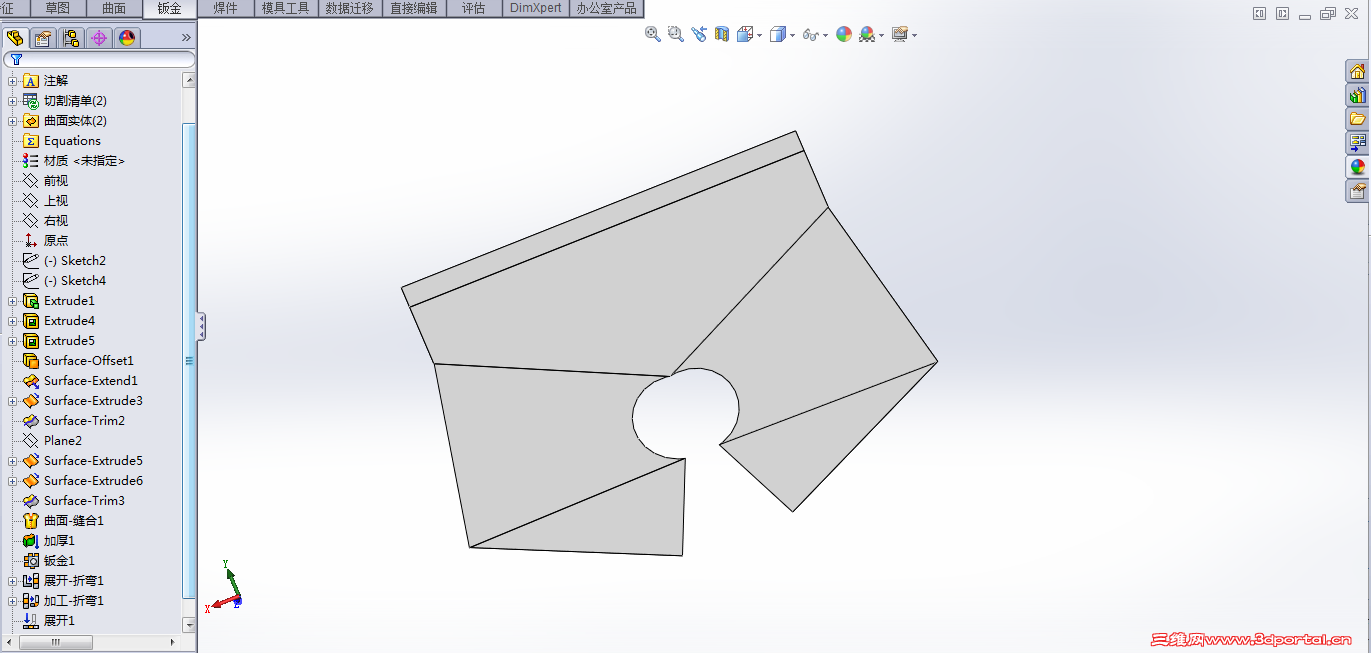Open the 模具工具 (Mold Tools) tab
Screen dimensions: 1371x653
286,8
